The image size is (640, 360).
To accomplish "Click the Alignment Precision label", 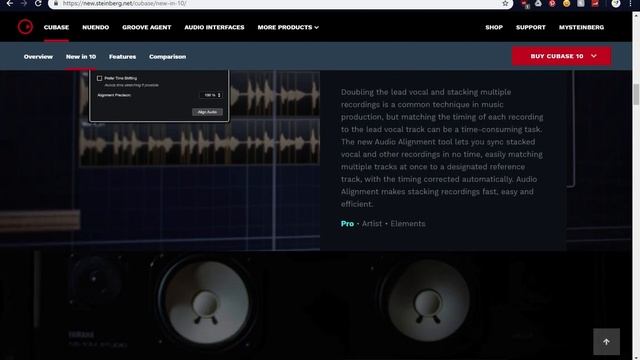I will click(x=114, y=95).
